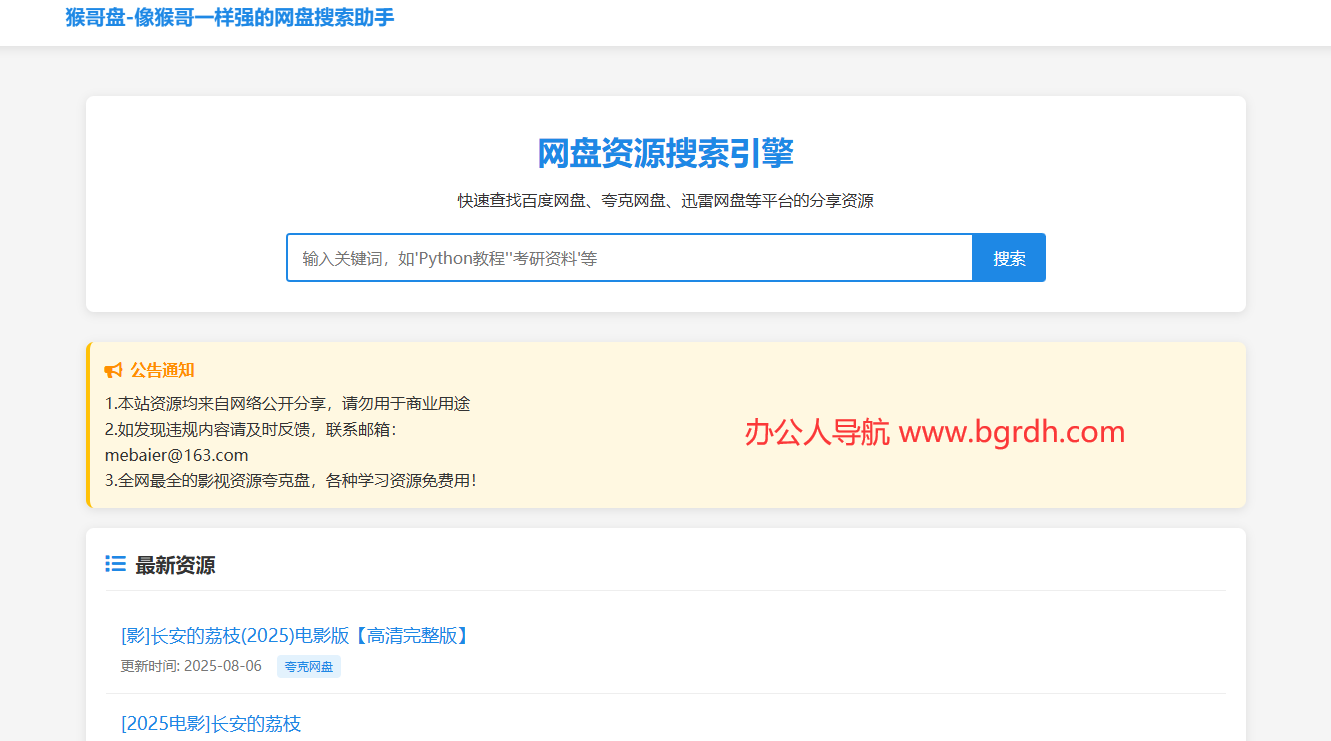Image resolution: width=1331 pixels, height=741 pixels.
Task: Click the orange 公告通知 title text
Action: tap(162, 371)
